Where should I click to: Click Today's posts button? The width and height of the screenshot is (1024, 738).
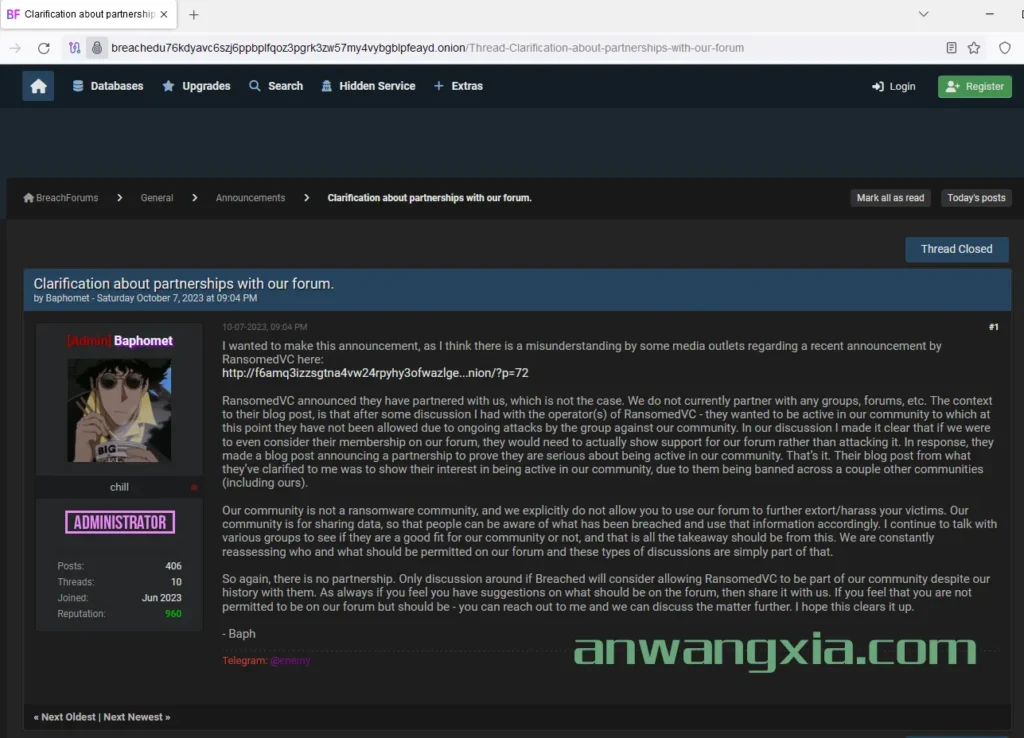[x=976, y=198]
